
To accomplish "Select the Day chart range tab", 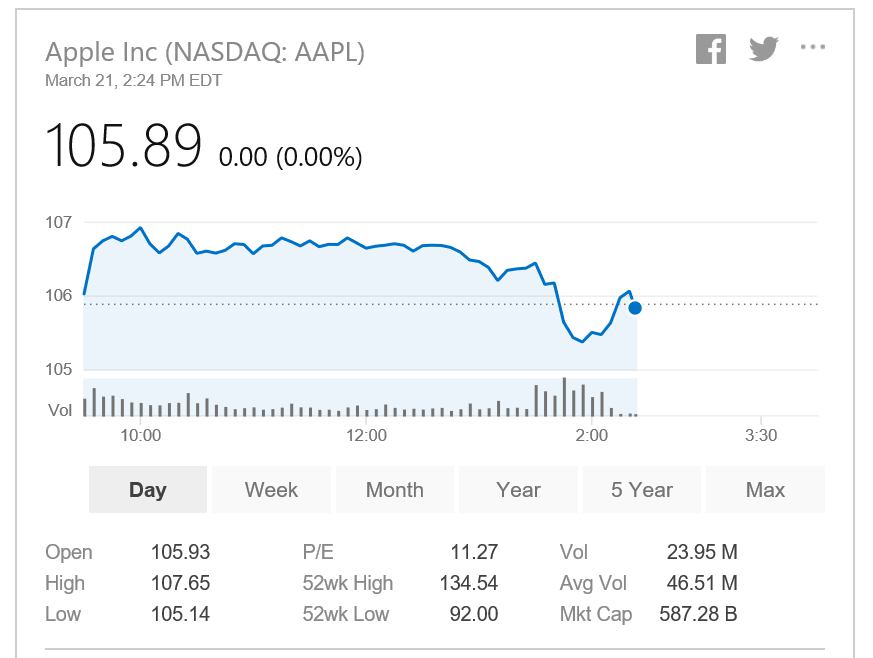I will pos(148,490).
